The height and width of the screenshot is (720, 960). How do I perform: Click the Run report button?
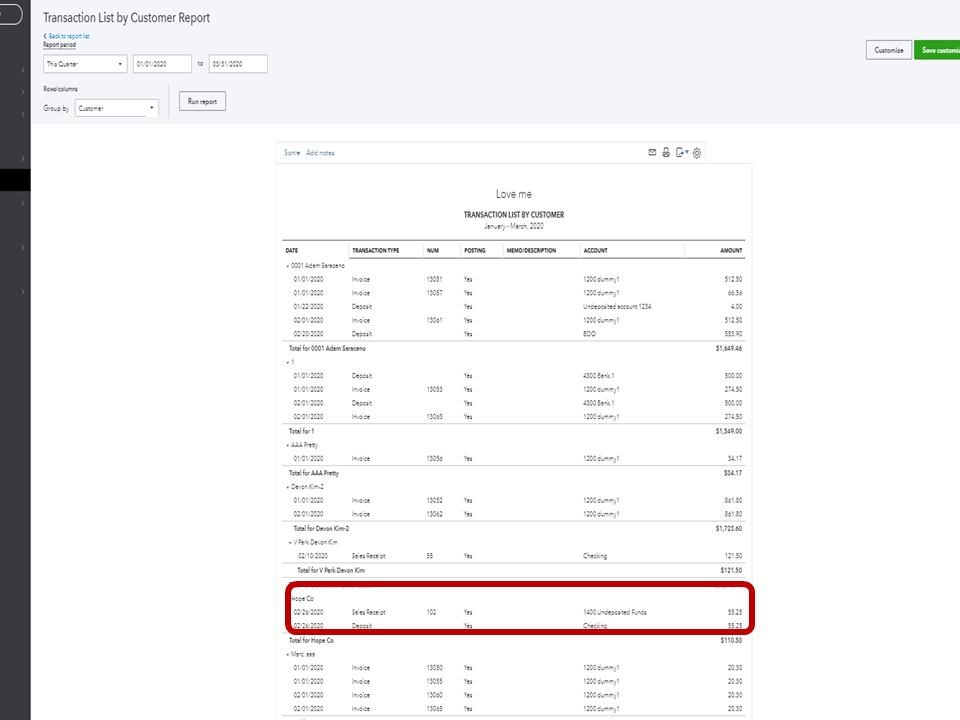pos(203,102)
